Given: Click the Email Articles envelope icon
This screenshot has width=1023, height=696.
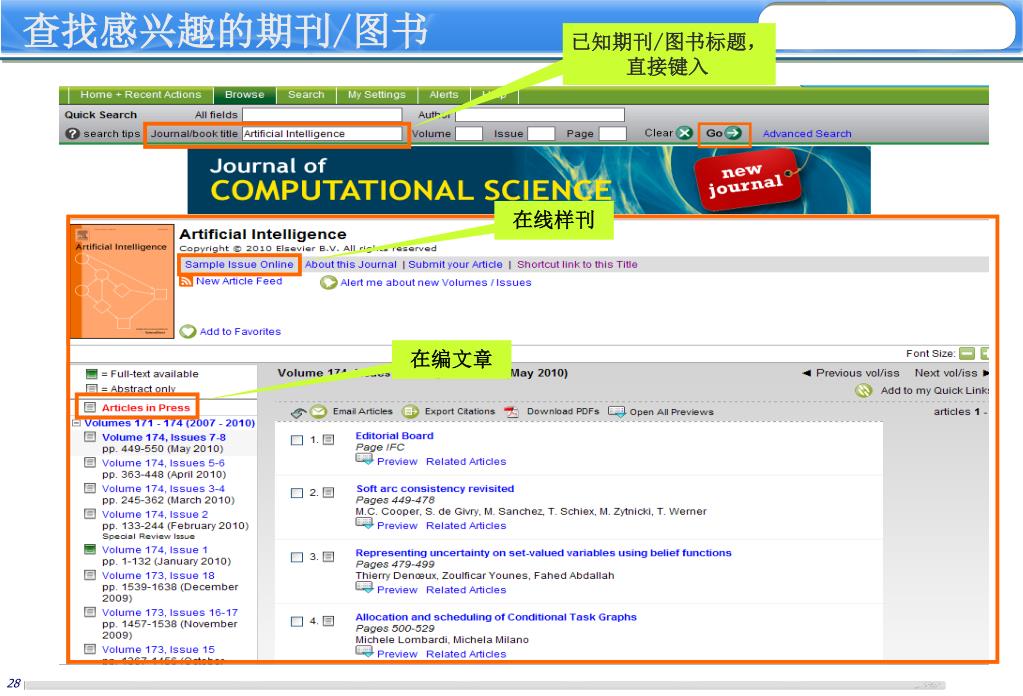Looking at the screenshot, I should 318,412.
